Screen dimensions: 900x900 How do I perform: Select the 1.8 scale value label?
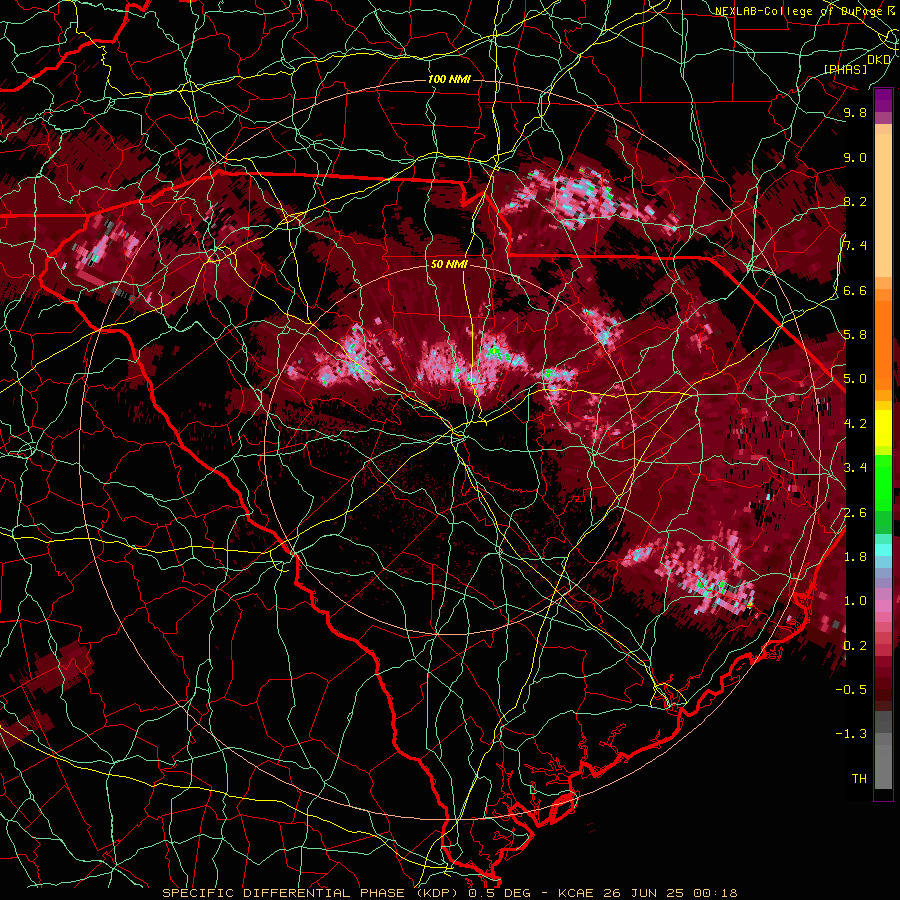pos(855,557)
